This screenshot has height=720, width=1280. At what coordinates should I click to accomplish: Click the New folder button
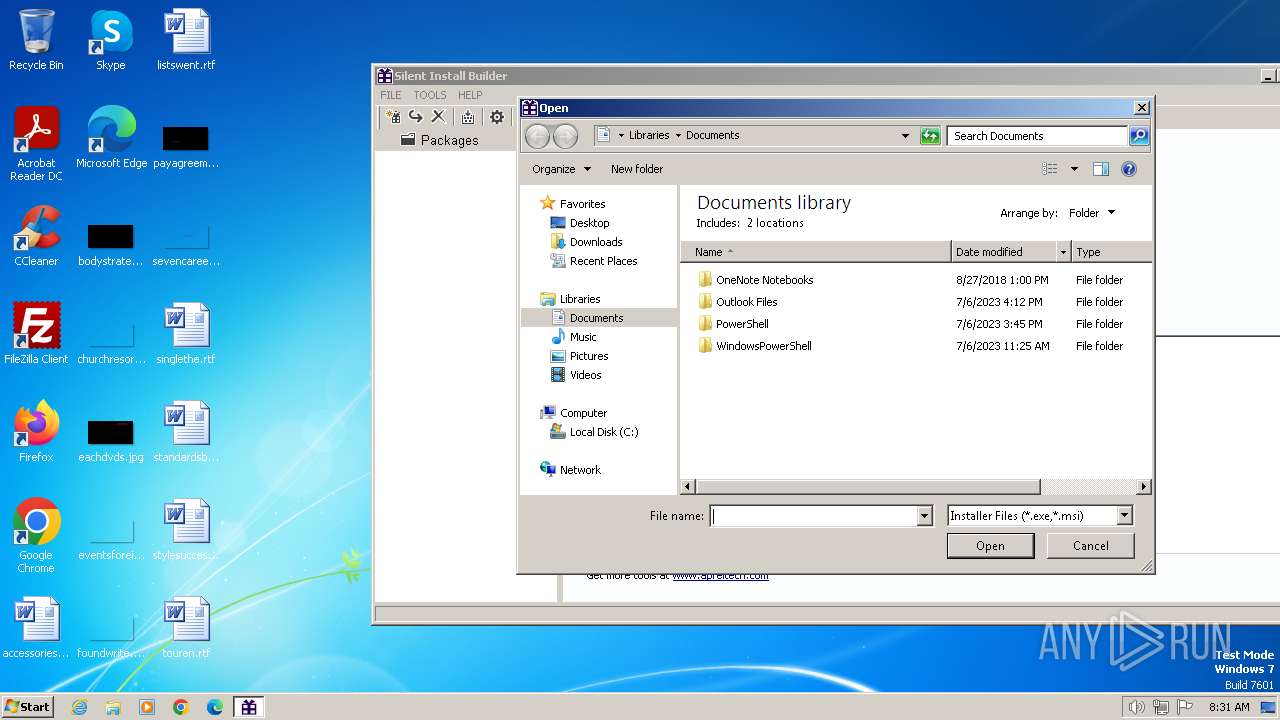pos(637,169)
